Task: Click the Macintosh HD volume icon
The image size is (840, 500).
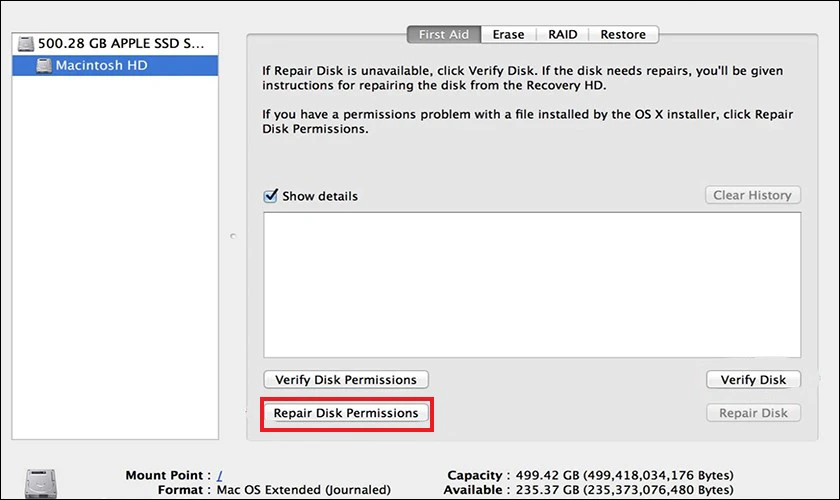Action: (x=44, y=66)
